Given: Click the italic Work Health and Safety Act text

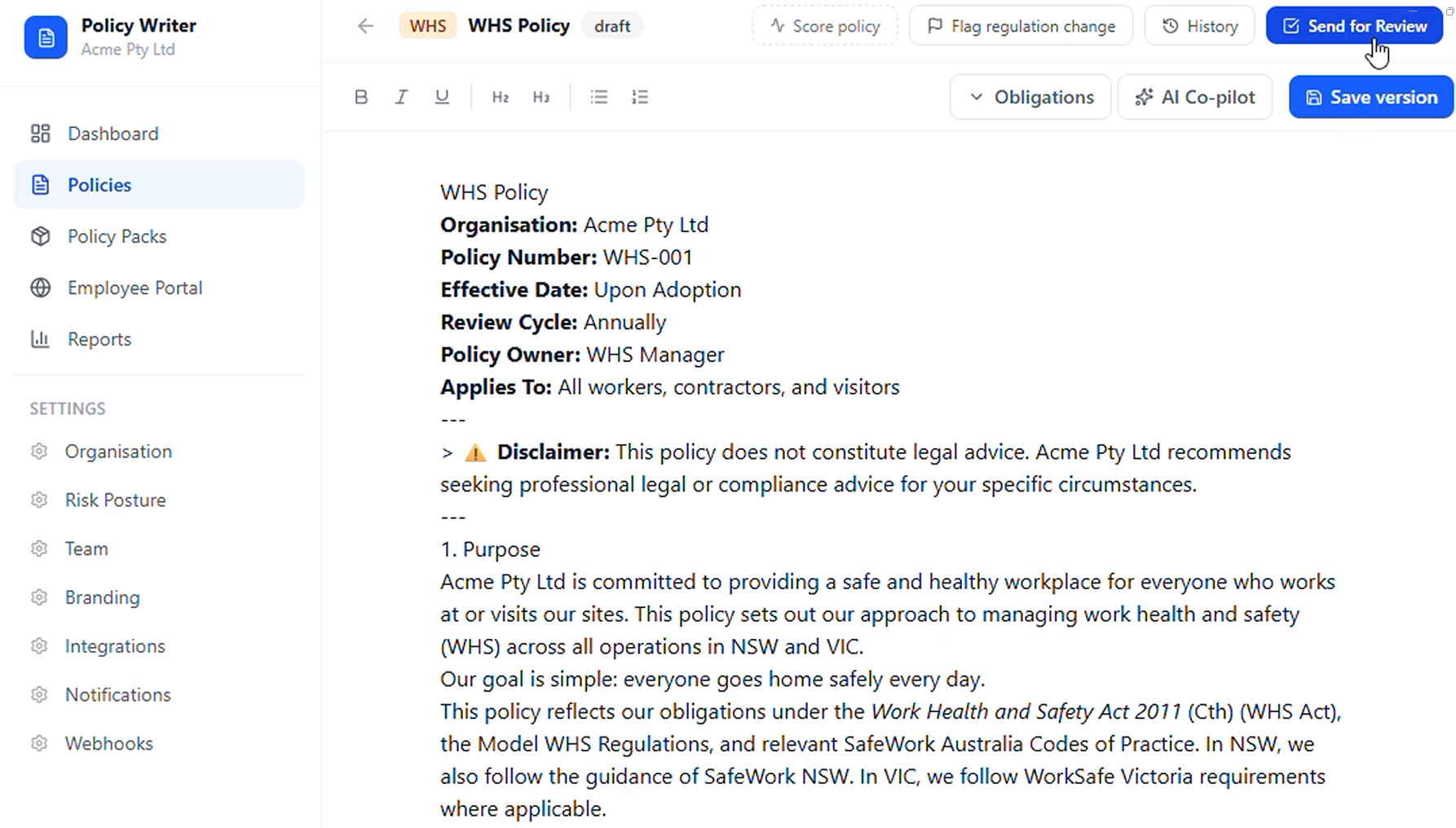Looking at the screenshot, I should click(x=1026, y=711).
